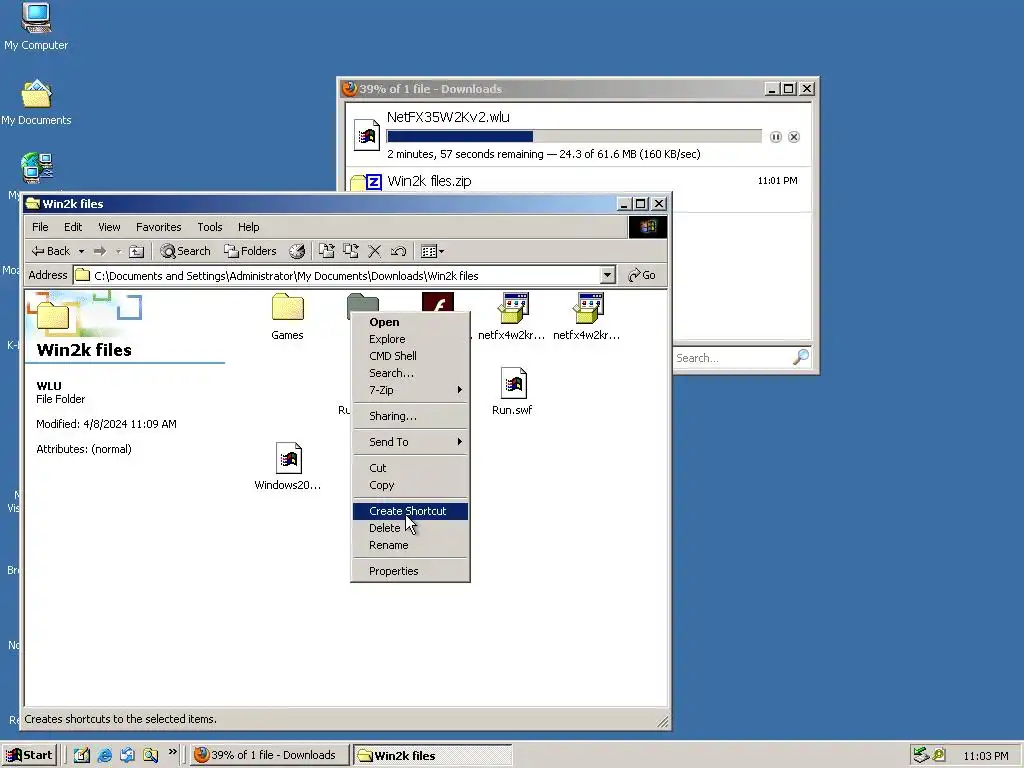
Task: Choose Create Shortcut from context menu
Action: pyautogui.click(x=410, y=511)
